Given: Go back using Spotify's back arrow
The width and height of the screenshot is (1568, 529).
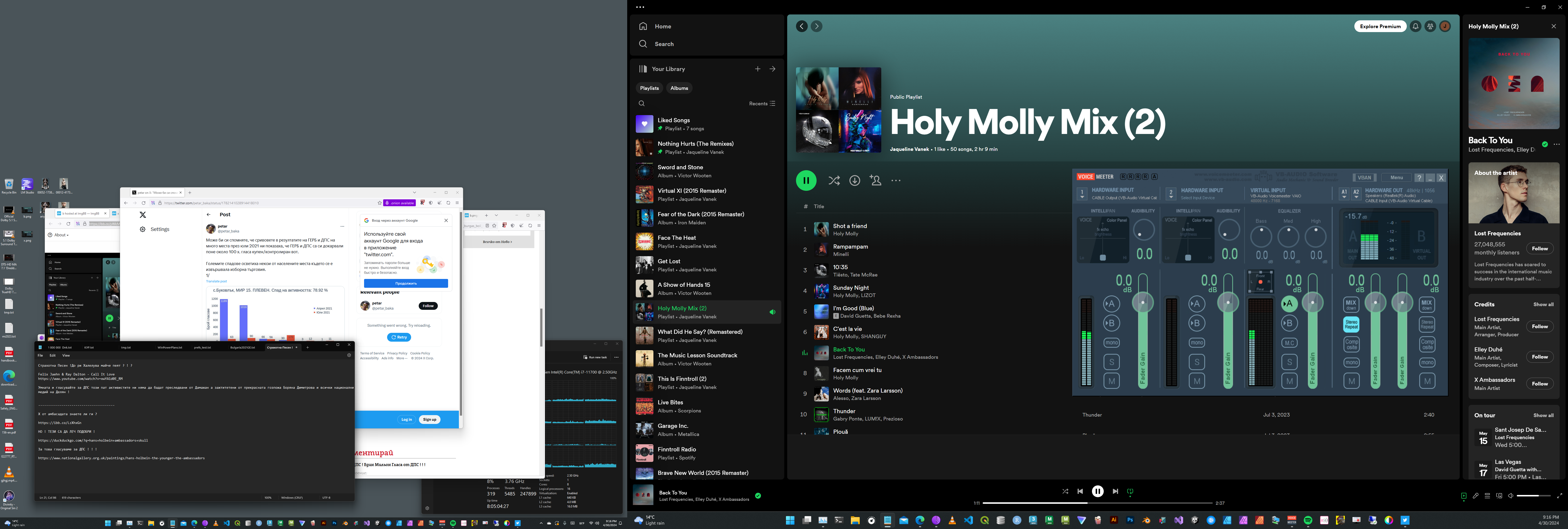Looking at the screenshot, I should (x=802, y=26).
